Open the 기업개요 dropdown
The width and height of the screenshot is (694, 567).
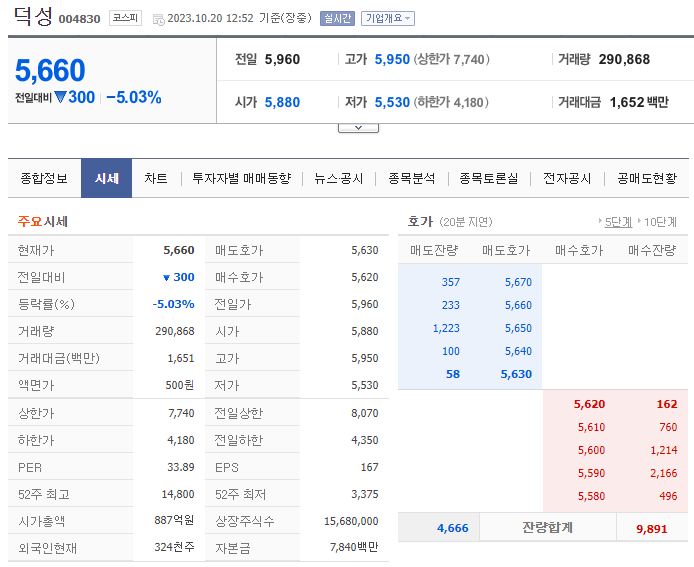388,18
